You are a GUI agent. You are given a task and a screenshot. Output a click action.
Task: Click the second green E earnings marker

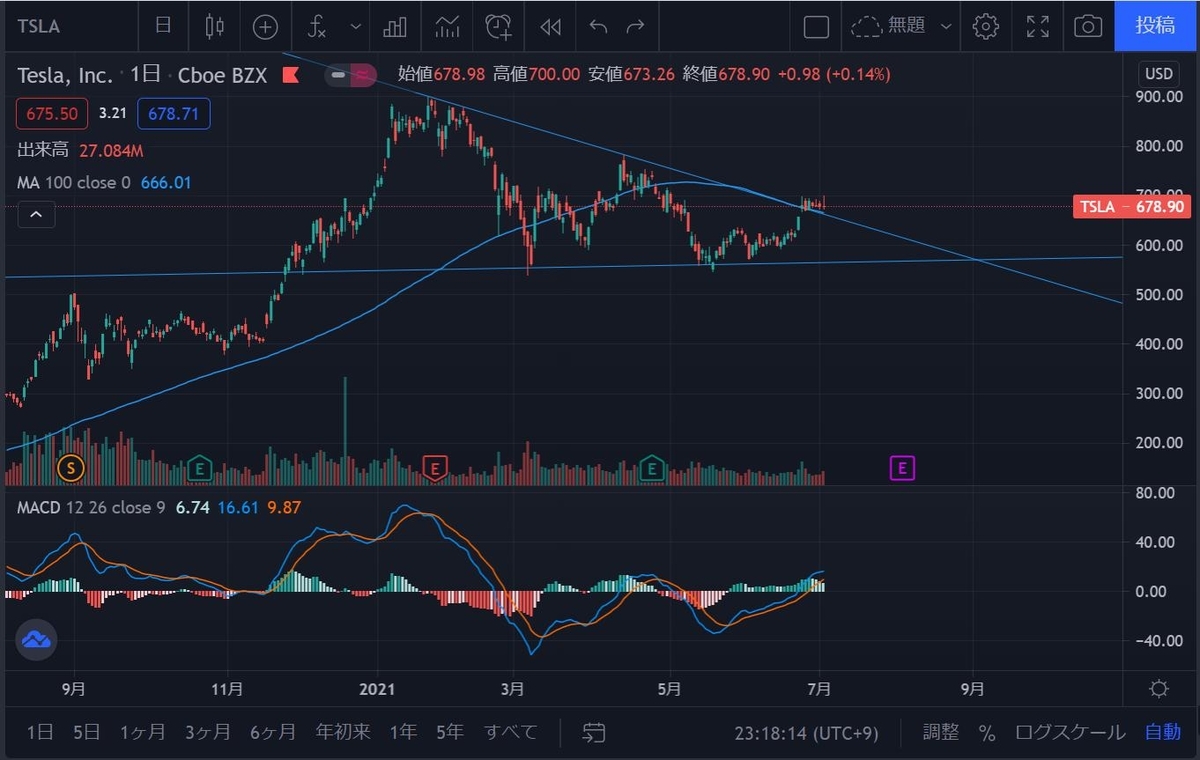tap(652, 467)
